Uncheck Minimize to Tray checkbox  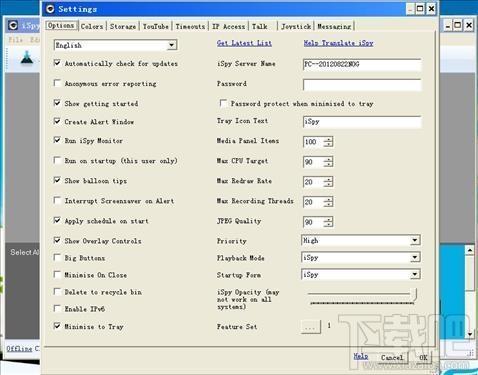coord(57,326)
